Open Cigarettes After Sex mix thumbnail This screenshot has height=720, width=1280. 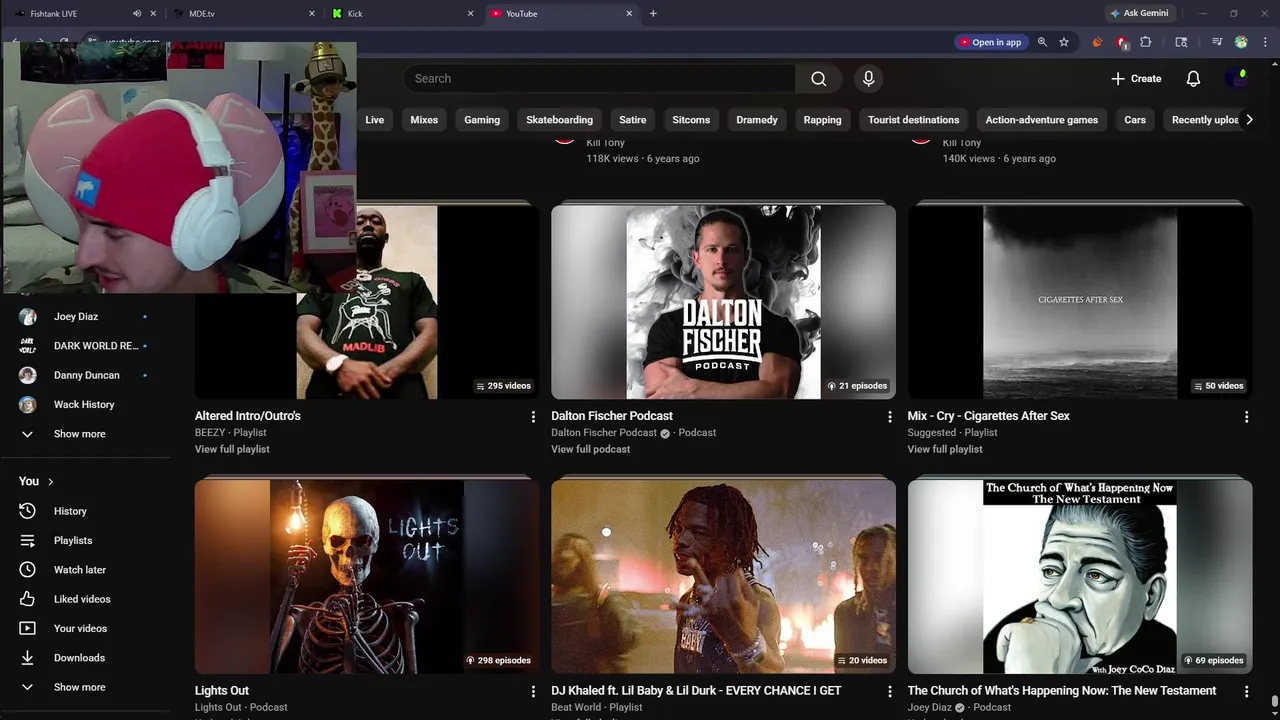click(1080, 303)
